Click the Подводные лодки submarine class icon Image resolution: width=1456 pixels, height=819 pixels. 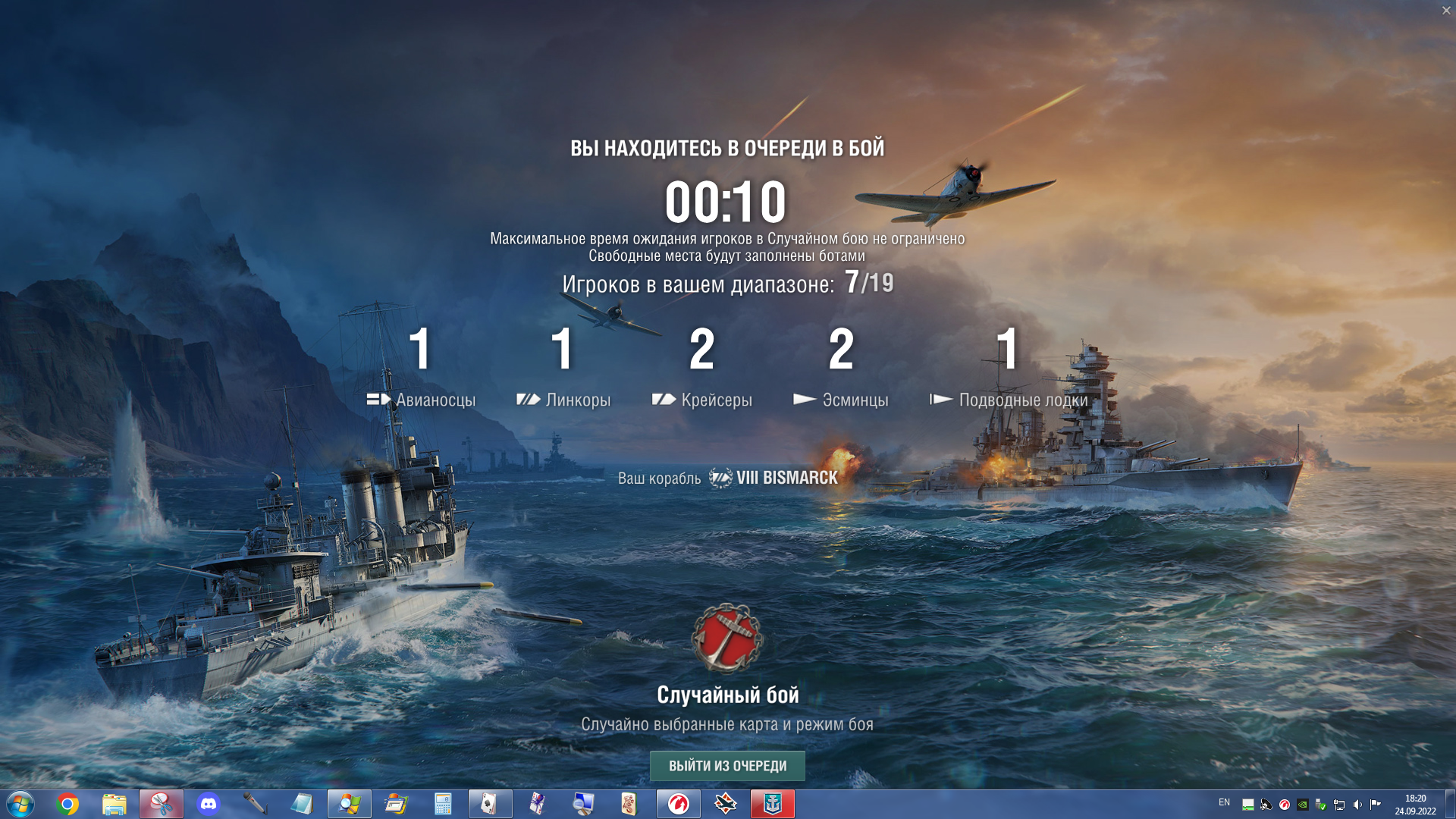941,399
